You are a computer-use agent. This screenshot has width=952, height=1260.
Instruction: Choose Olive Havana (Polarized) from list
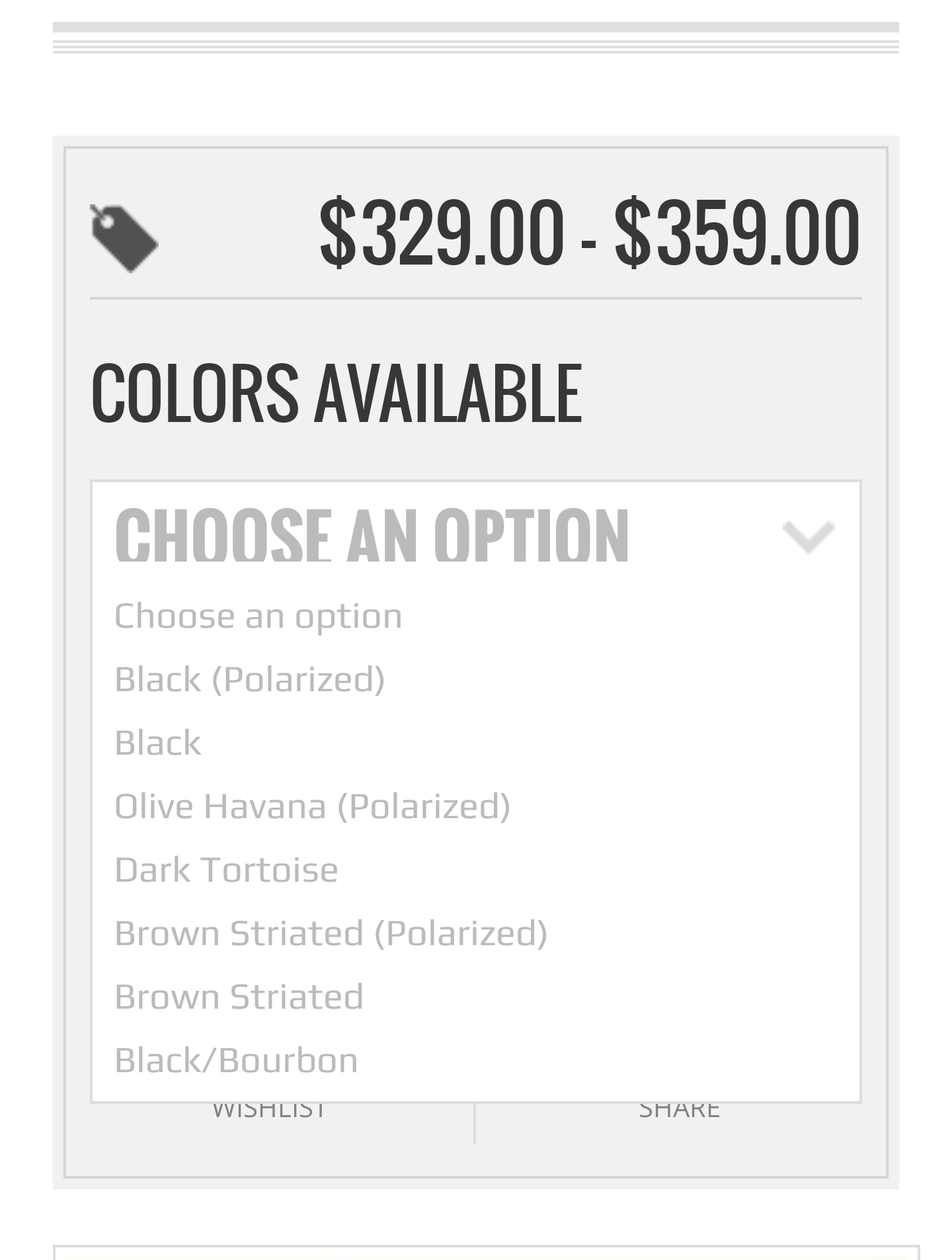476,806
